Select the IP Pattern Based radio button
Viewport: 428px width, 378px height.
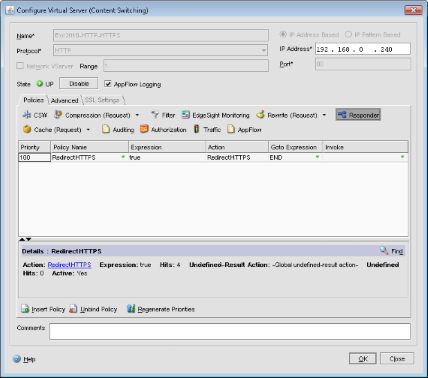(x=348, y=34)
